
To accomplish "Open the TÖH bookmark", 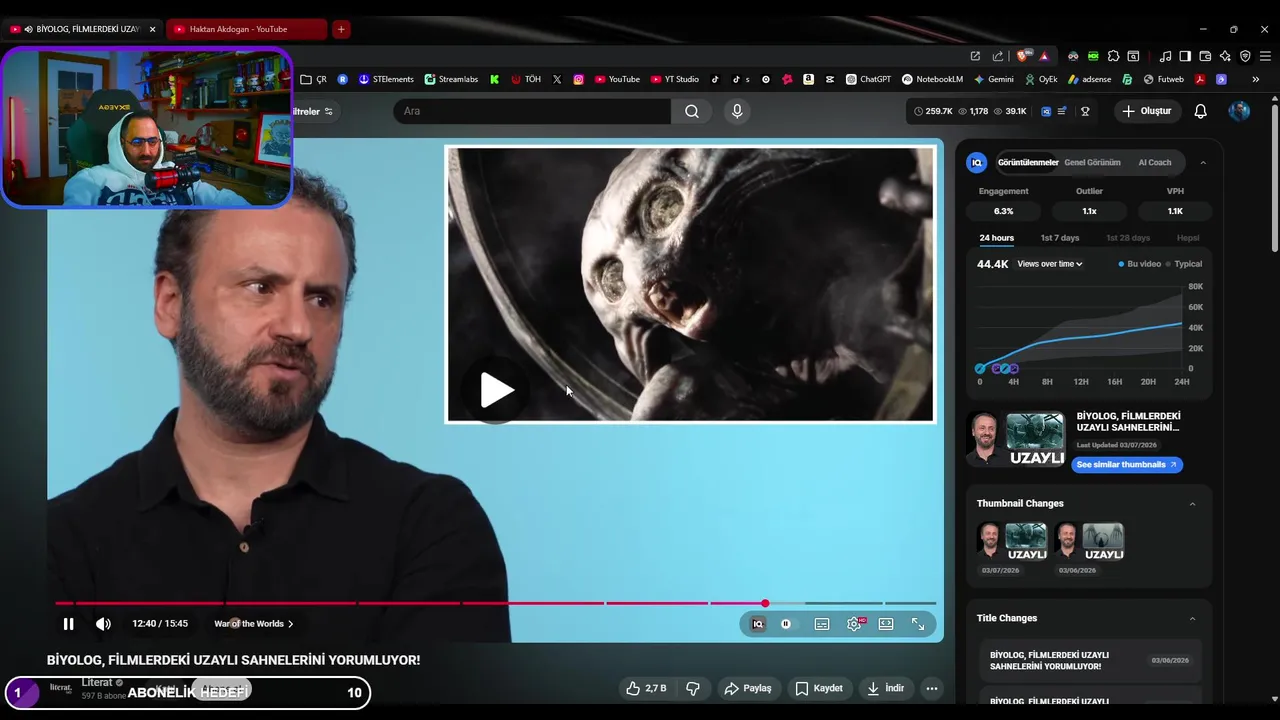I will (526, 79).
